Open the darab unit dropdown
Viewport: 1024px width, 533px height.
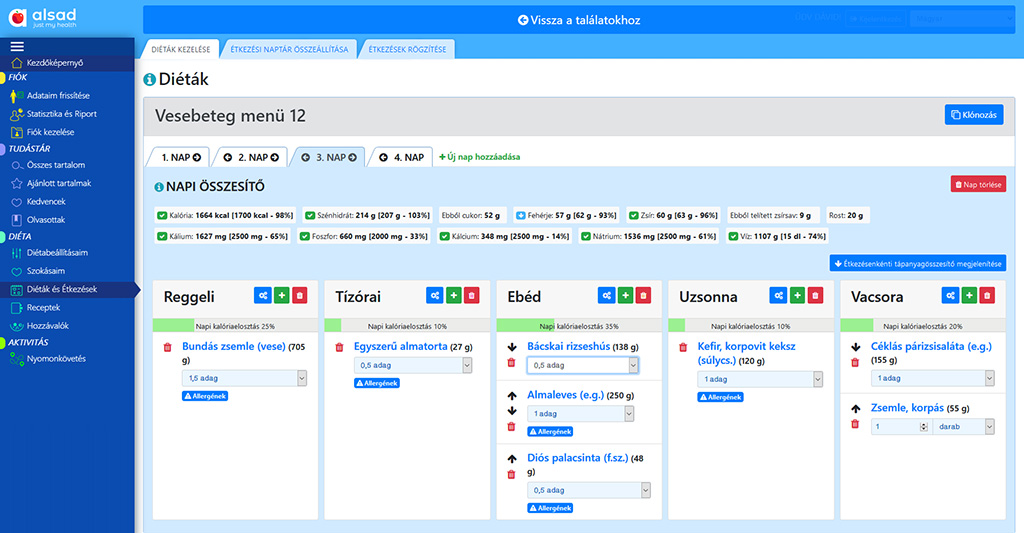pos(964,427)
